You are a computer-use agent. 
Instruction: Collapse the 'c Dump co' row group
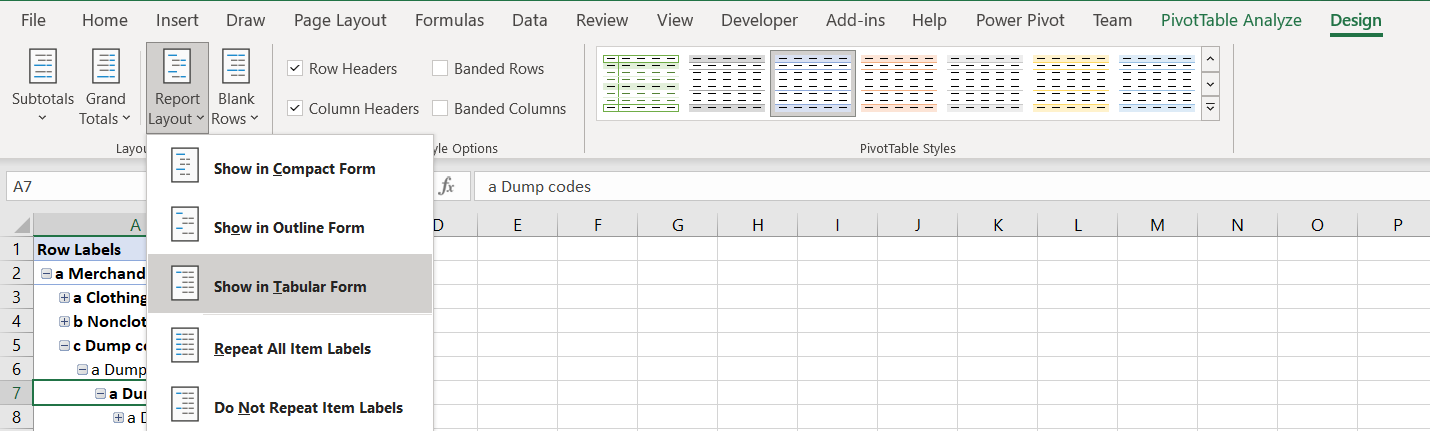(x=64, y=345)
